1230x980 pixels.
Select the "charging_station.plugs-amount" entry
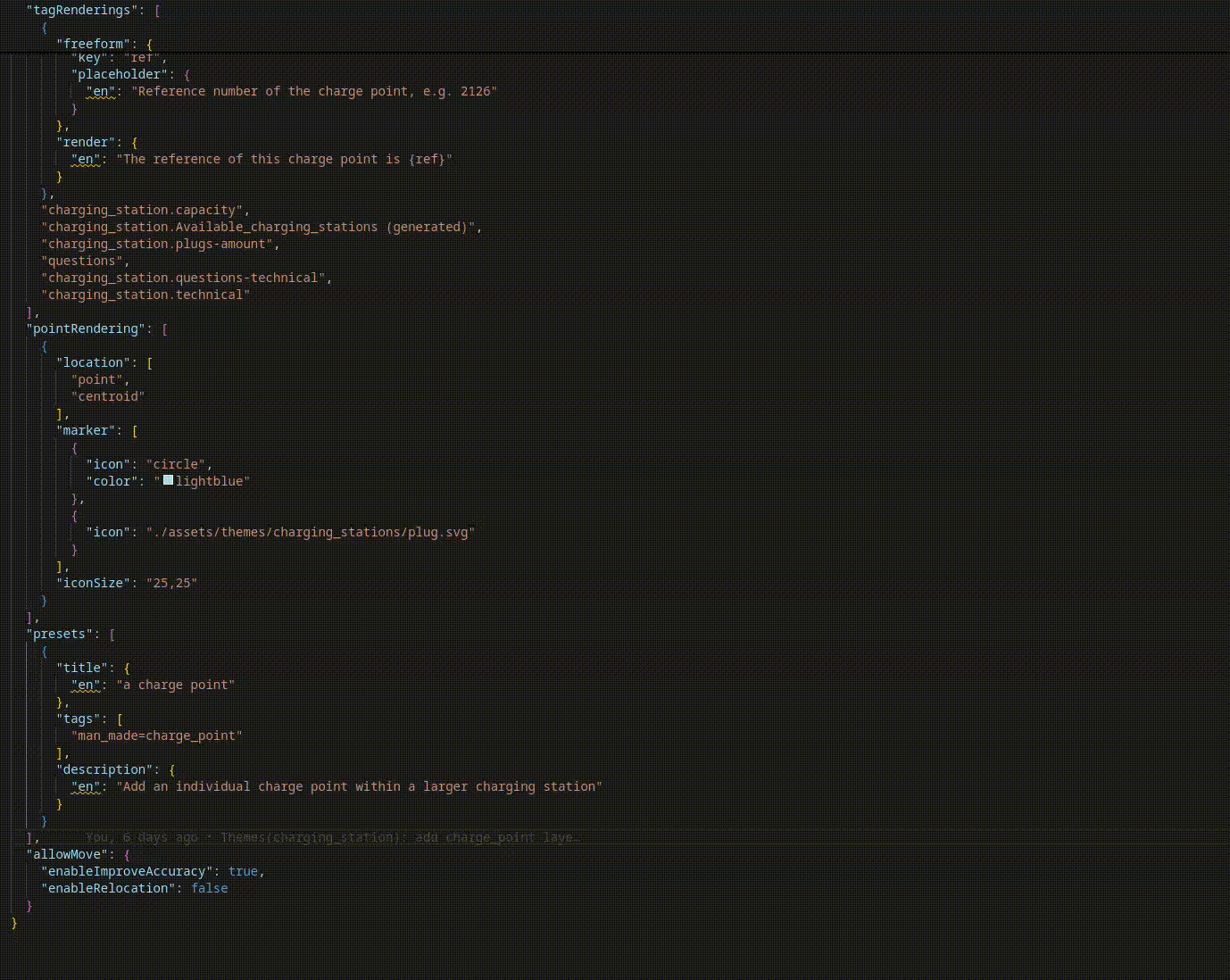[157, 244]
